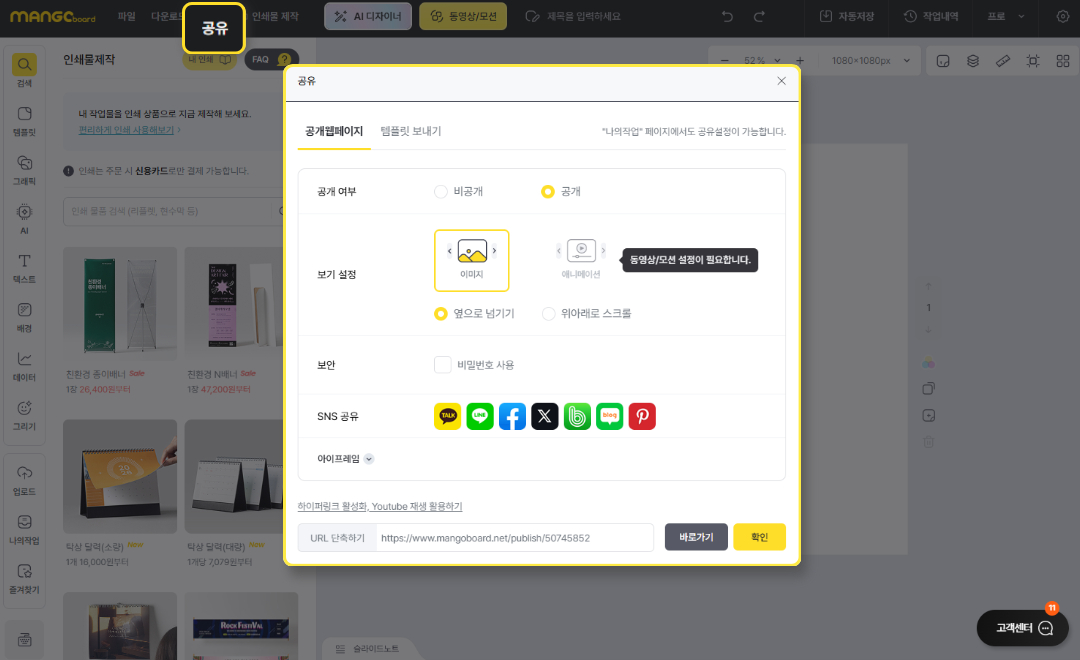Enable the 비밀번호 사용 checkbox
This screenshot has height=660, width=1080.
tap(443, 365)
